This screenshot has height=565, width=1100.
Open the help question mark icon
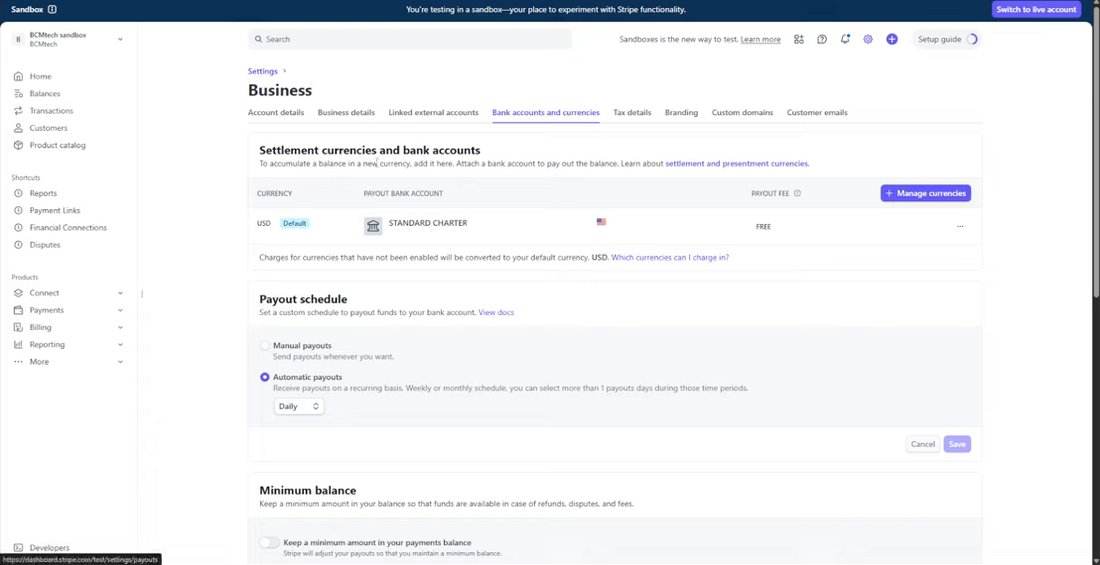pyautogui.click(x=821, y=39)
